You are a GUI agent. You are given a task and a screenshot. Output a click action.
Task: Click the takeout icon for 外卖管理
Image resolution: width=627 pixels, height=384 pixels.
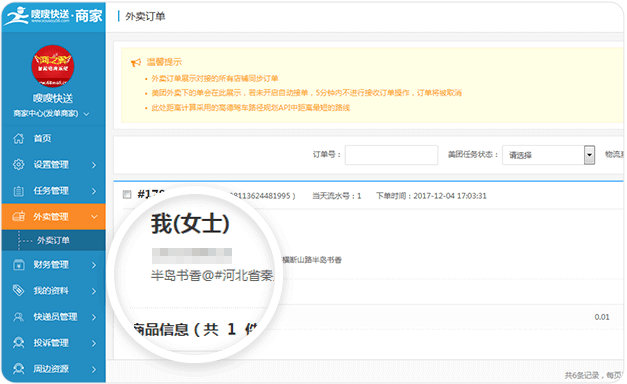pyautogui.click(x=18, y=216)
